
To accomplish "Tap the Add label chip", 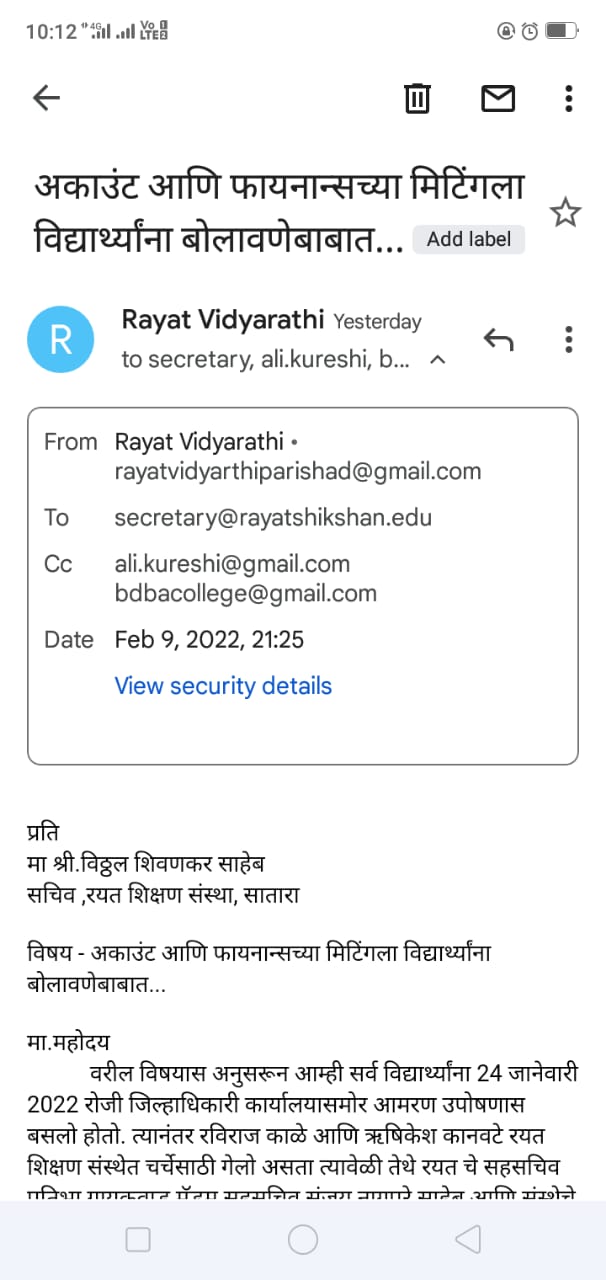I will pyautogui.click(x=469, y=239).
